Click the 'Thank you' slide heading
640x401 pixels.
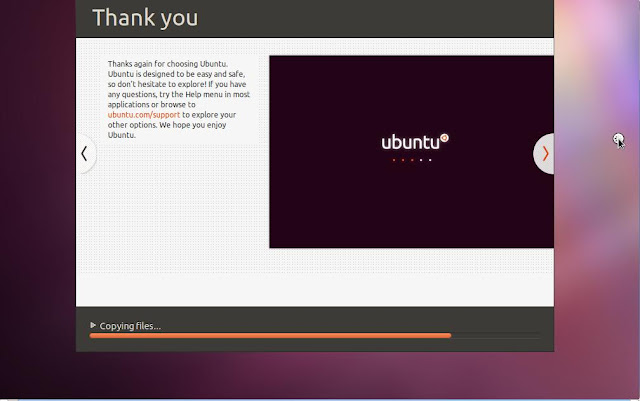point(145,18)
